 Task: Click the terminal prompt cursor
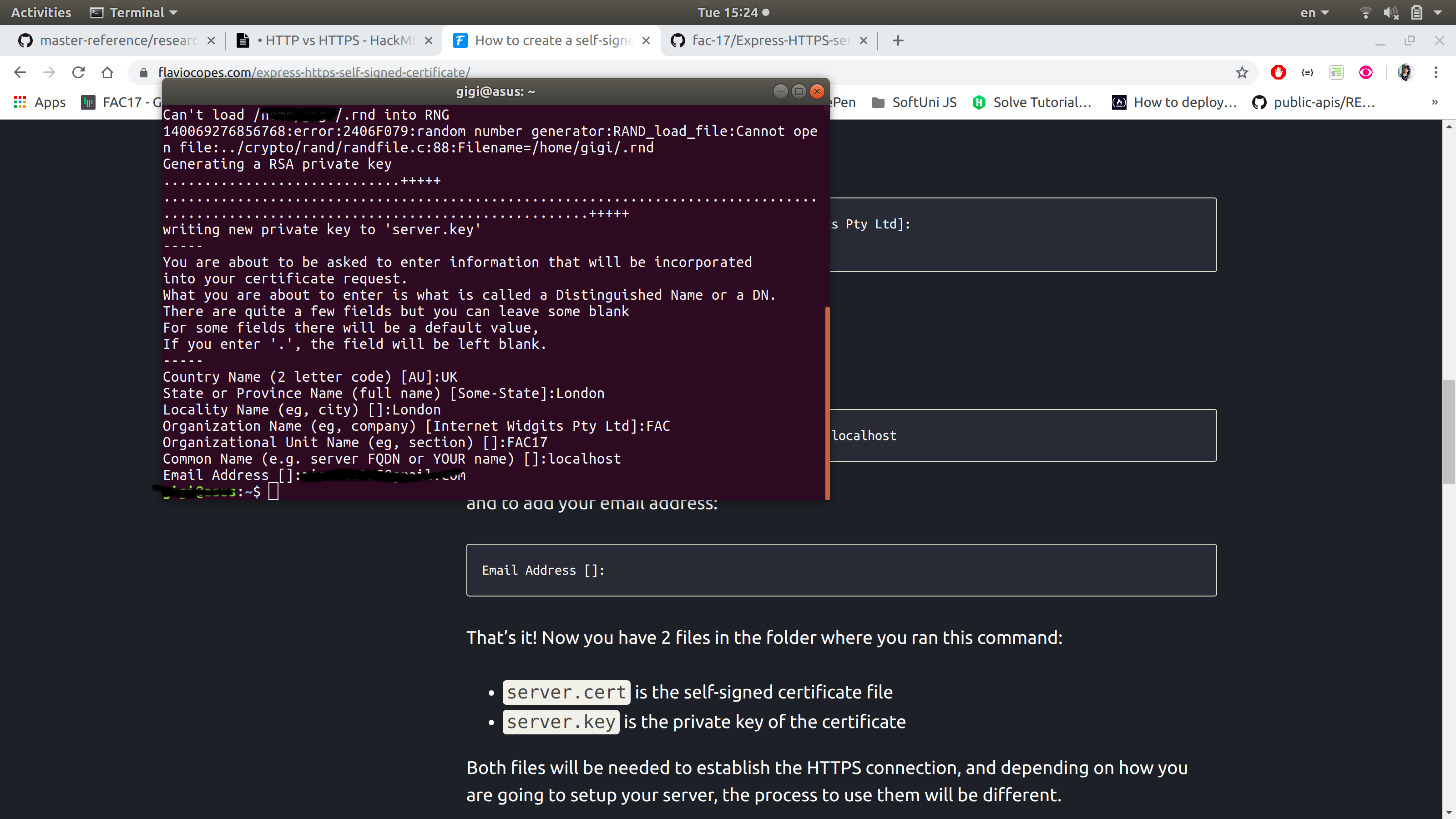click(x=273, y=491)
